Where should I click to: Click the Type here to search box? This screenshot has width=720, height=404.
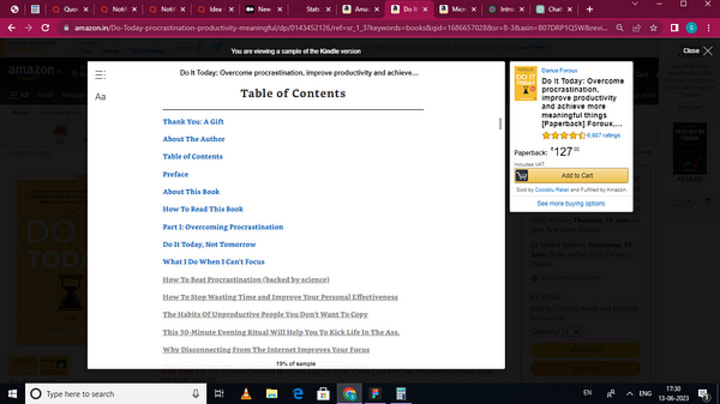click(116, 394)
